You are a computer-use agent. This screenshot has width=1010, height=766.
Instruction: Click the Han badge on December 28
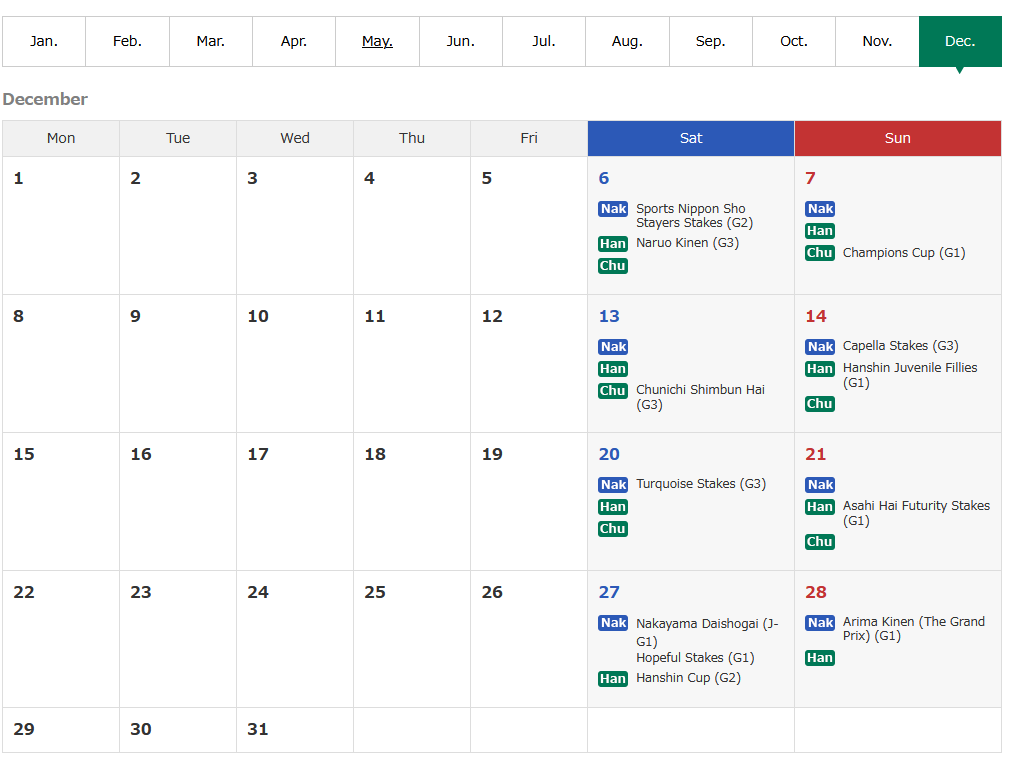[x=819, y=657]
